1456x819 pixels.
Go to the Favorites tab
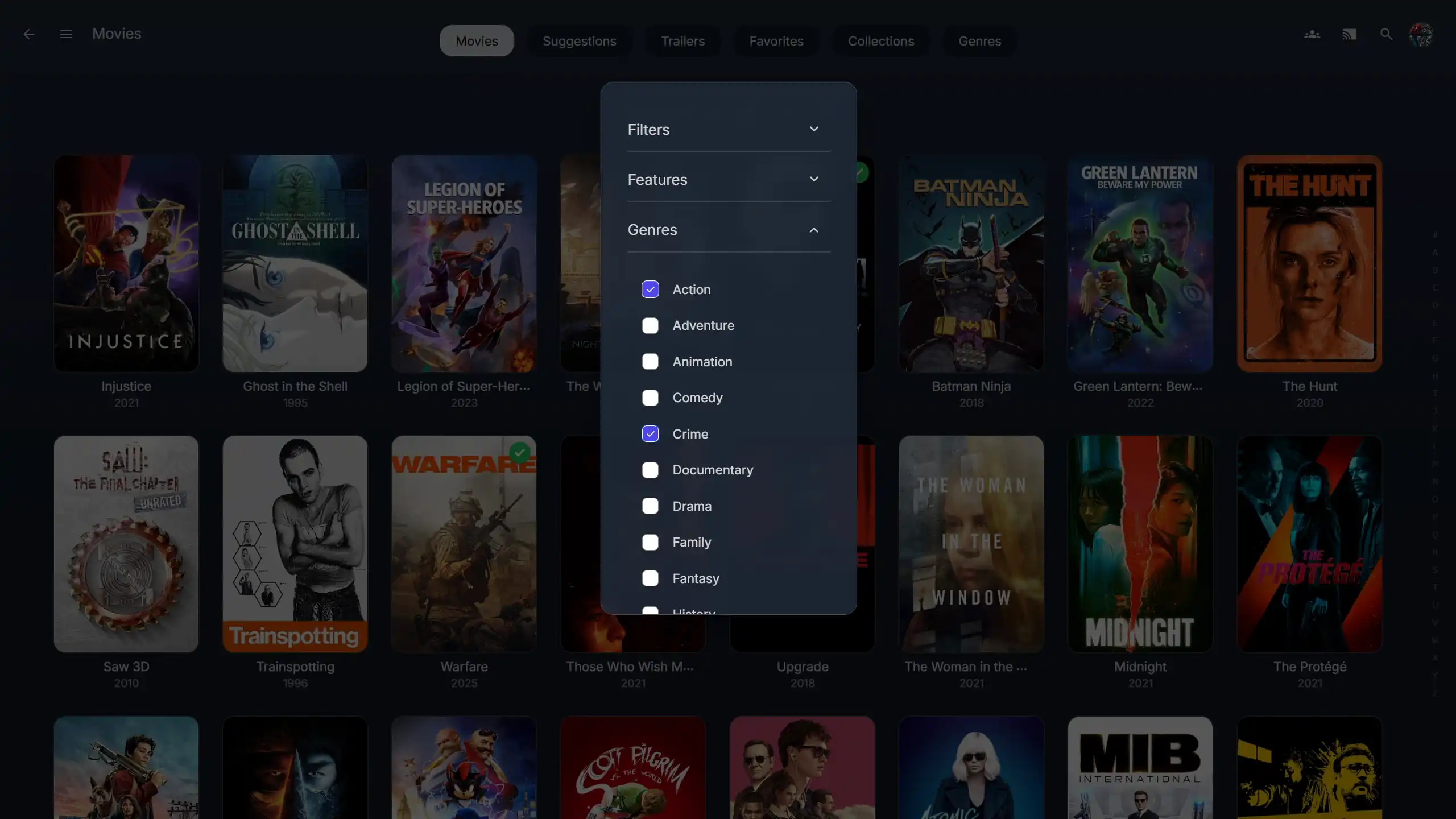[x=776, y=41]
